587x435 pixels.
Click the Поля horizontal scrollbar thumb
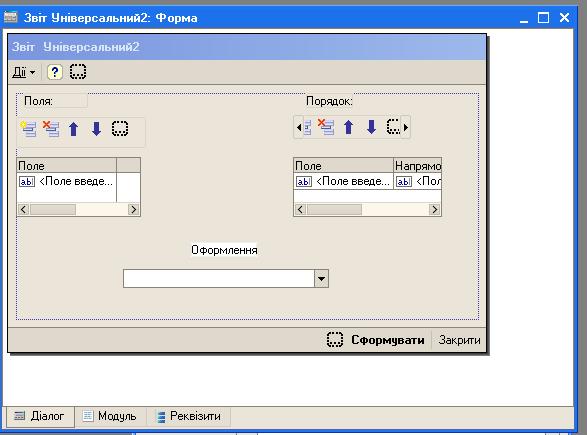pyautogui.click(x=53, y=210)
